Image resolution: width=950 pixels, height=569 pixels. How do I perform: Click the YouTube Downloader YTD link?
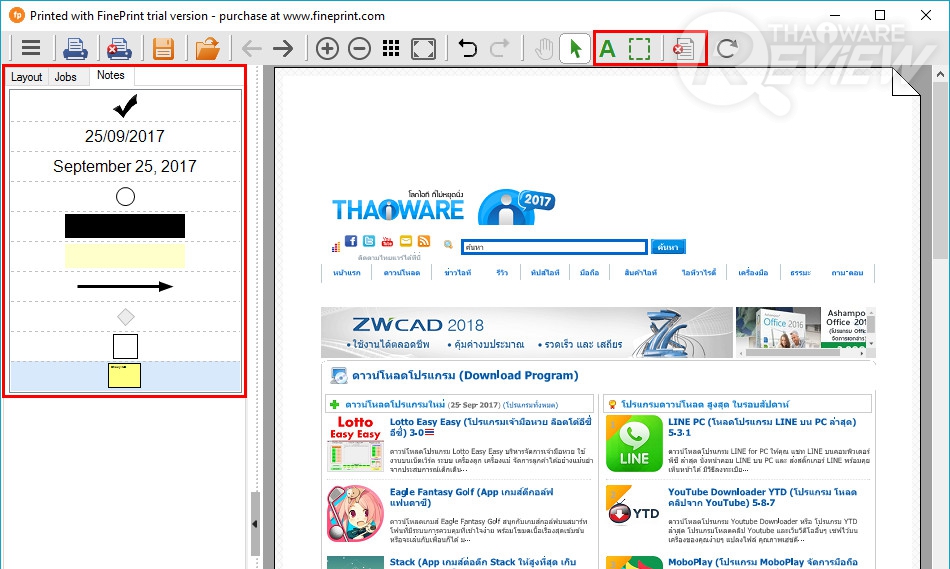762,497
